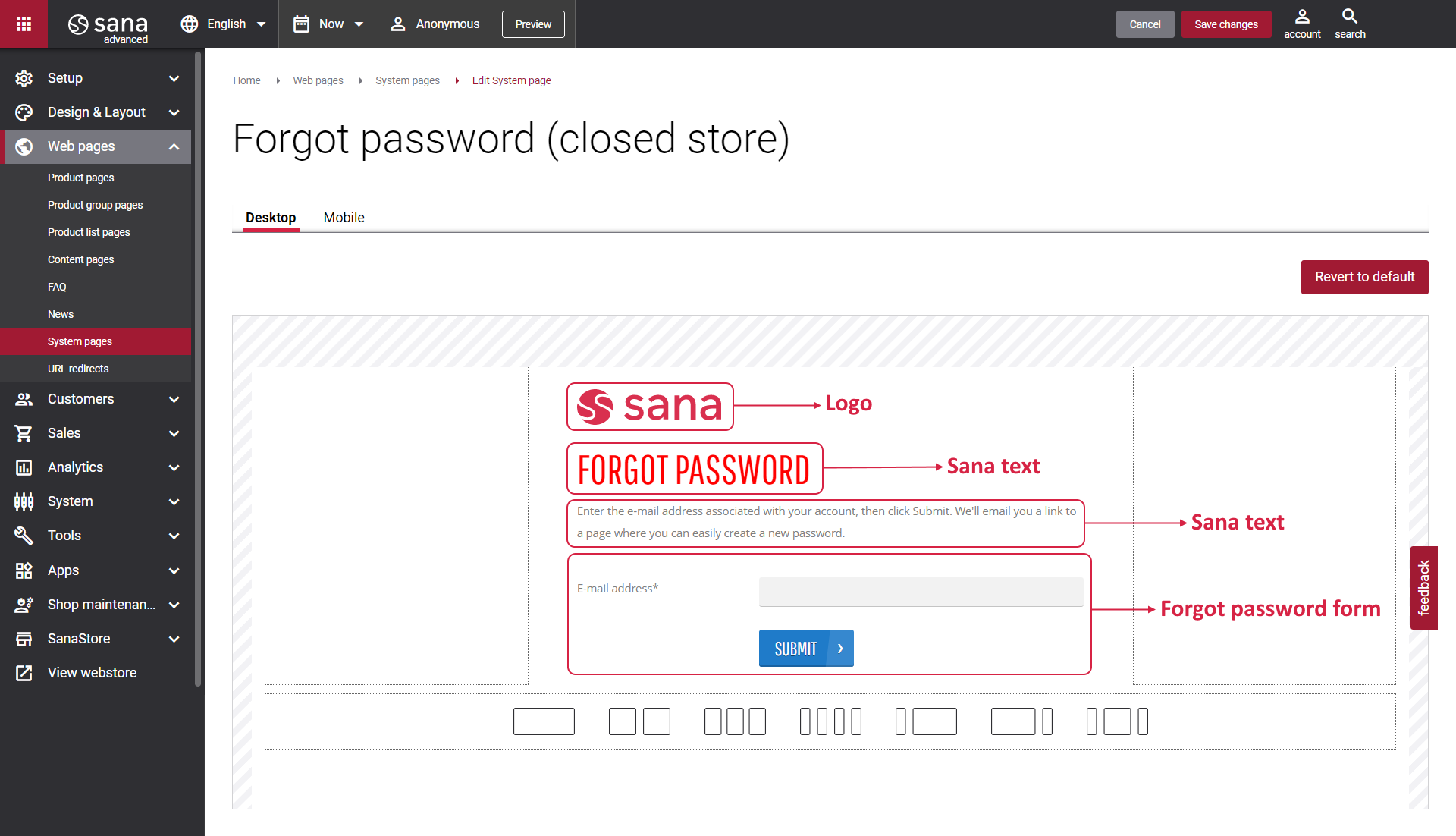1456x836 pixels.
Task: Expand the Customers chevron
Action: pos(174,399)
